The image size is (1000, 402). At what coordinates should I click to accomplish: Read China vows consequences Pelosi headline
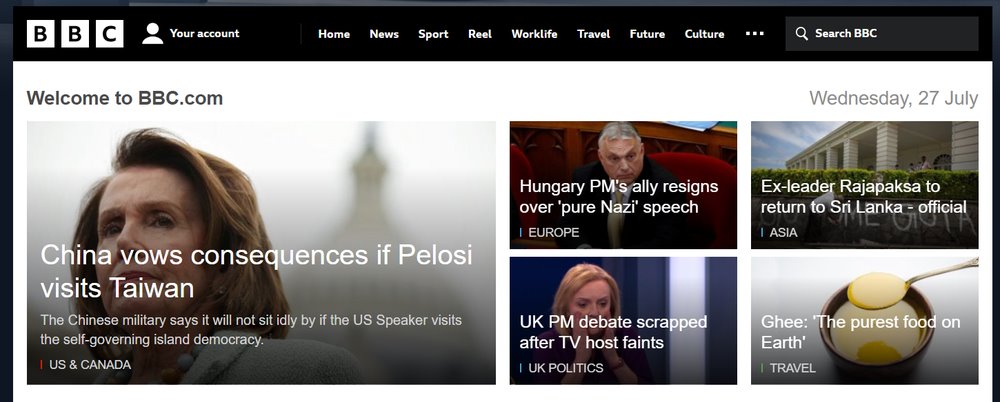[x=256, y=272]
